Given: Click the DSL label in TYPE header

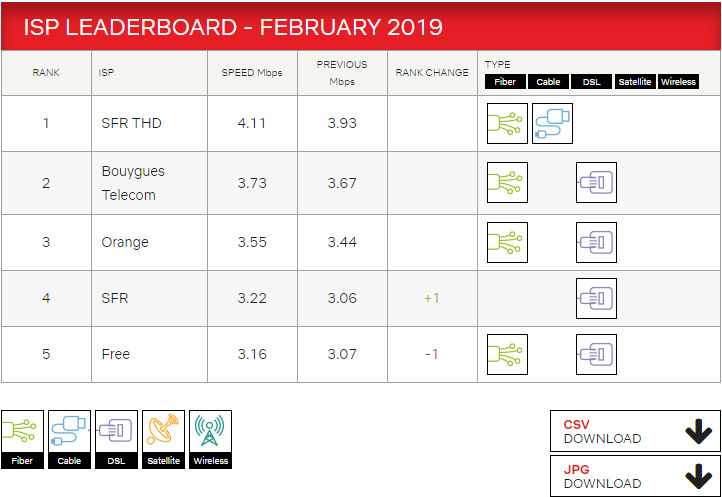Looking at the screenshot, I should 591,82.
